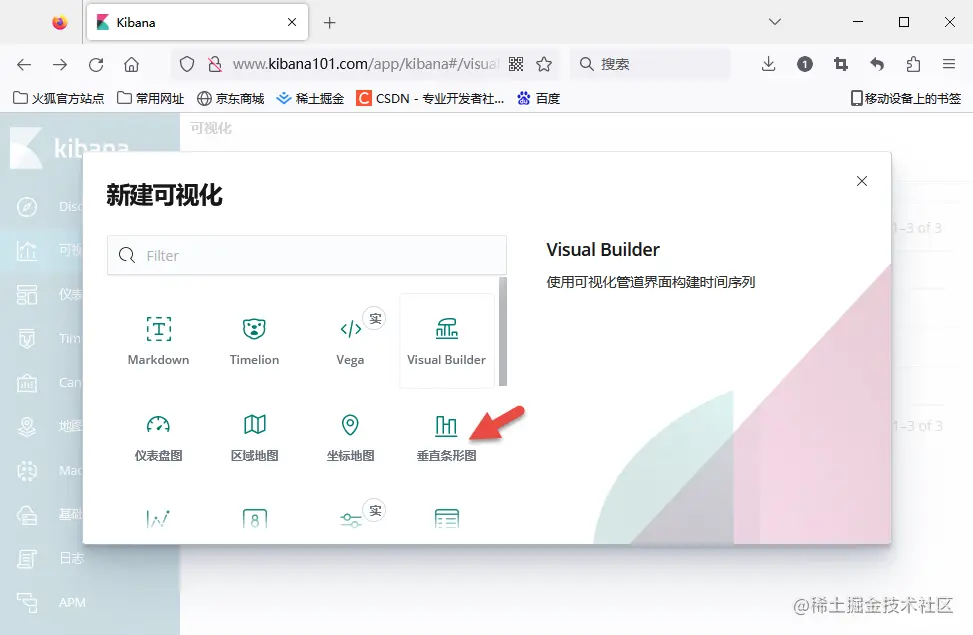Close the Kibana tab
This screenshot has height=635, width=973.
(x=292, y=22)
